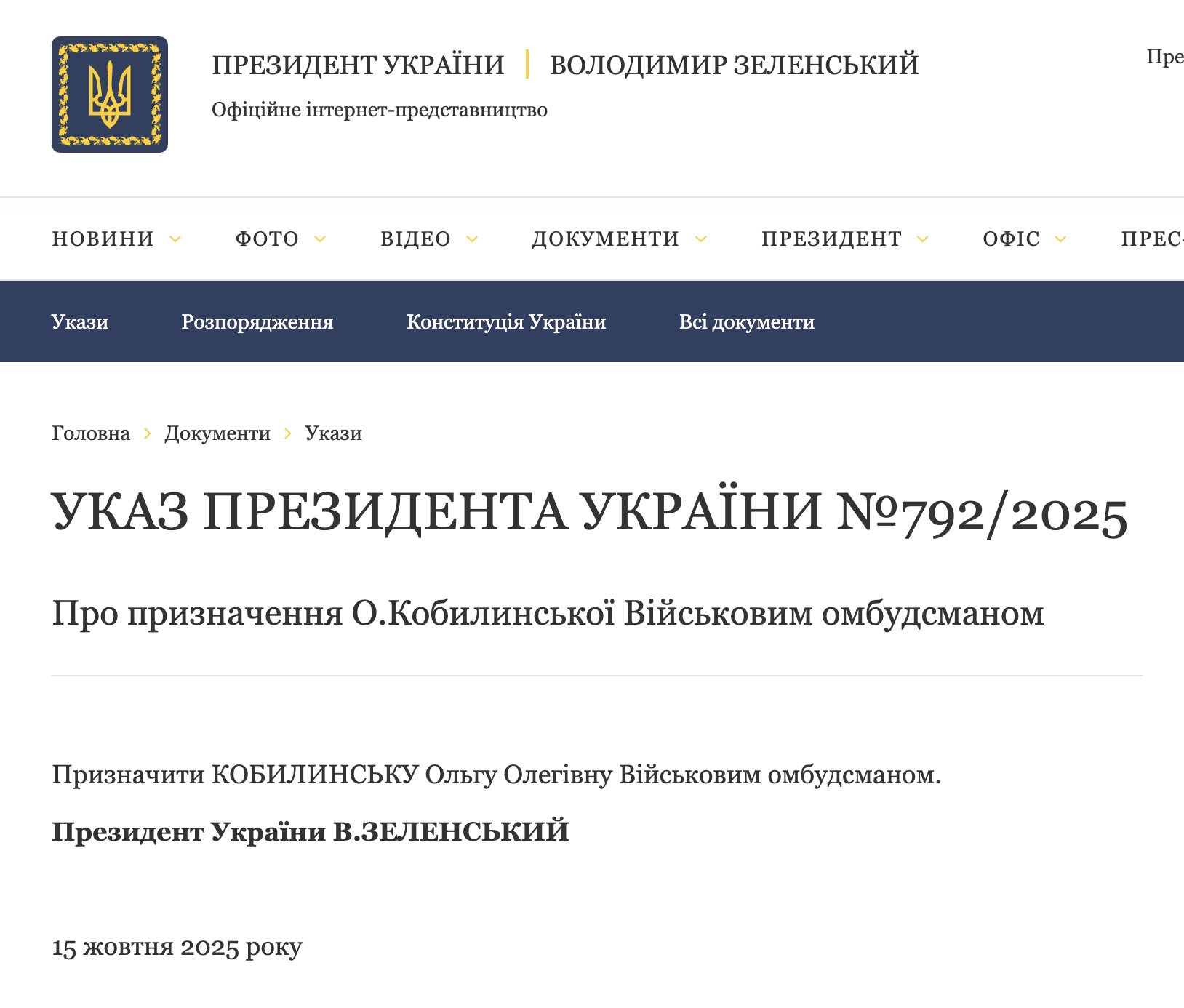Expand the ПРЕЗИДЕНТ dropdown chevron
Image resolution: width=1184 pixels, height=1008 pixels.
click(x=924, y=239)
